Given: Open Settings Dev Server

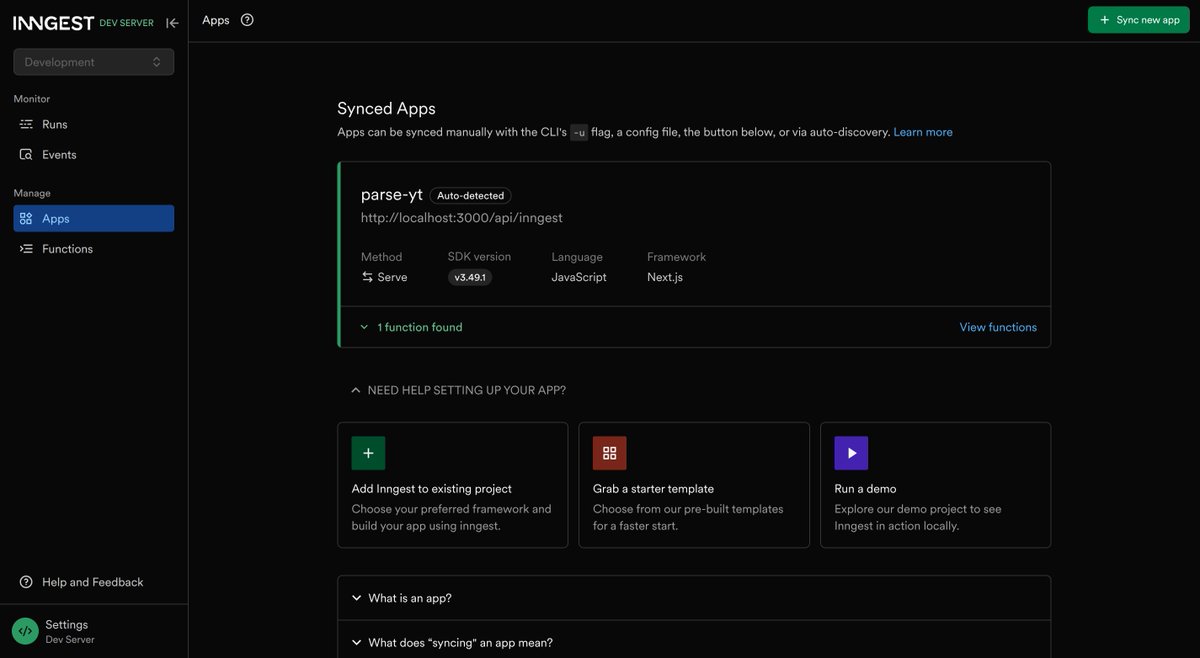Looking at the screenshot, I should point(94,631).
